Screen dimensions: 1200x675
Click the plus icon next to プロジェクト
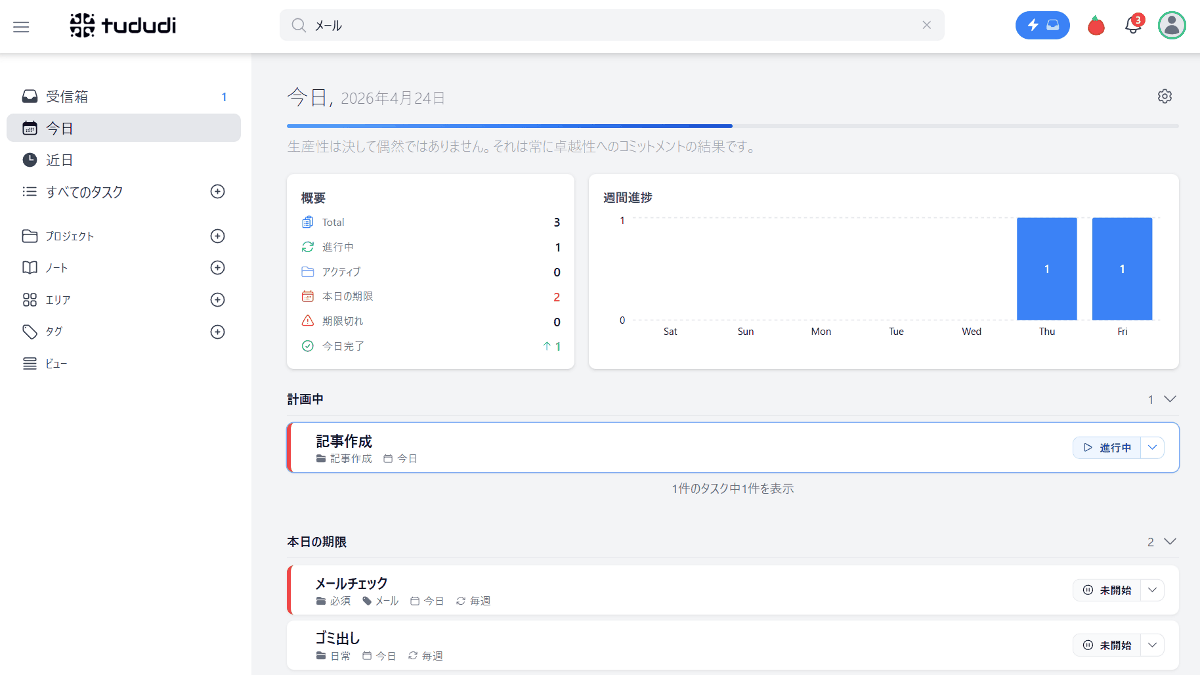coord(217,235)
